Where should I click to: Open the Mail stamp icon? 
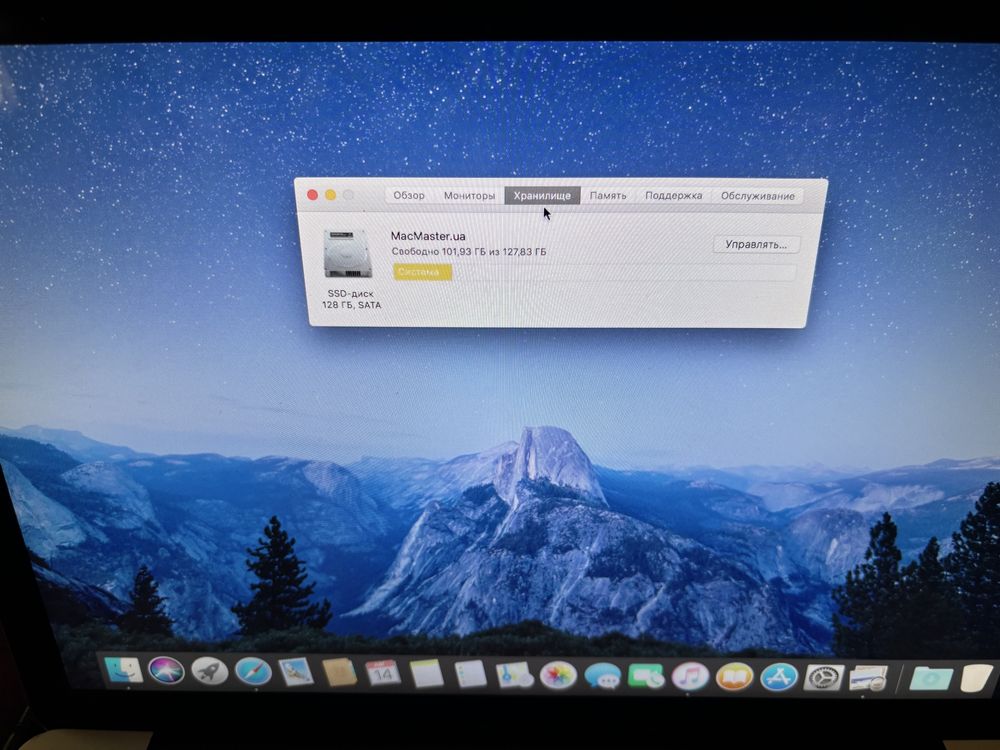(297, 673)
